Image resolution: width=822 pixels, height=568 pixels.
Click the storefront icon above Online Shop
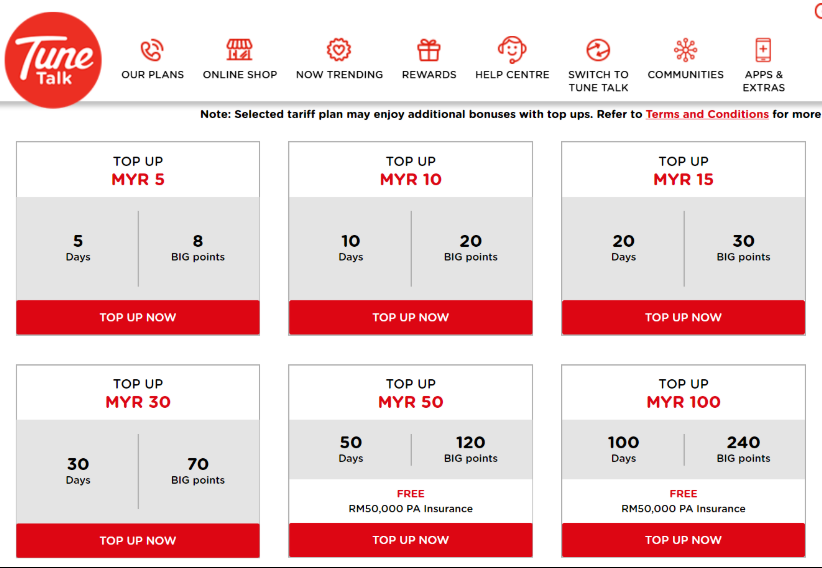point(240,50)
